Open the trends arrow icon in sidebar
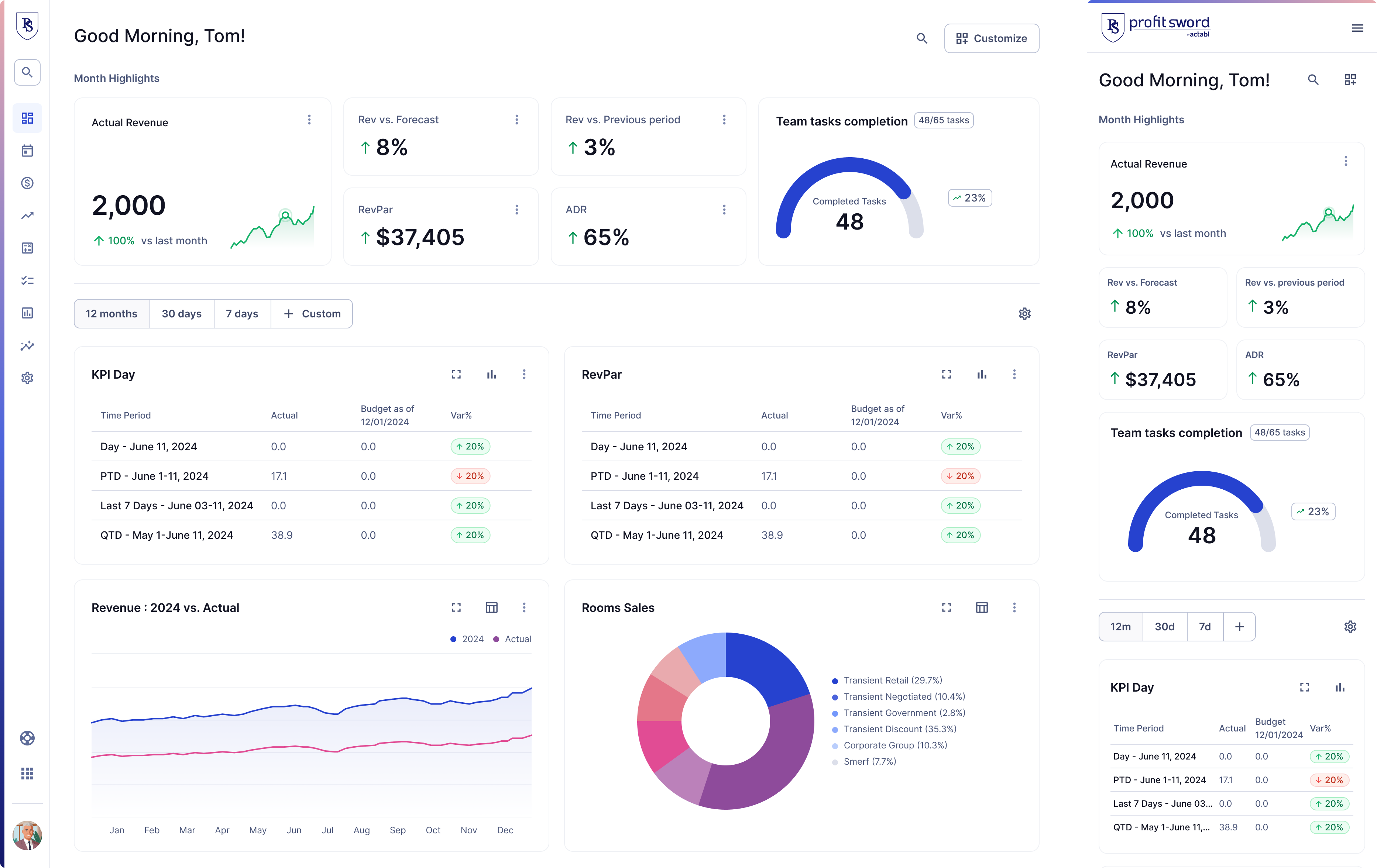This screenshot has height=868, width=1377. pos(27,216)
